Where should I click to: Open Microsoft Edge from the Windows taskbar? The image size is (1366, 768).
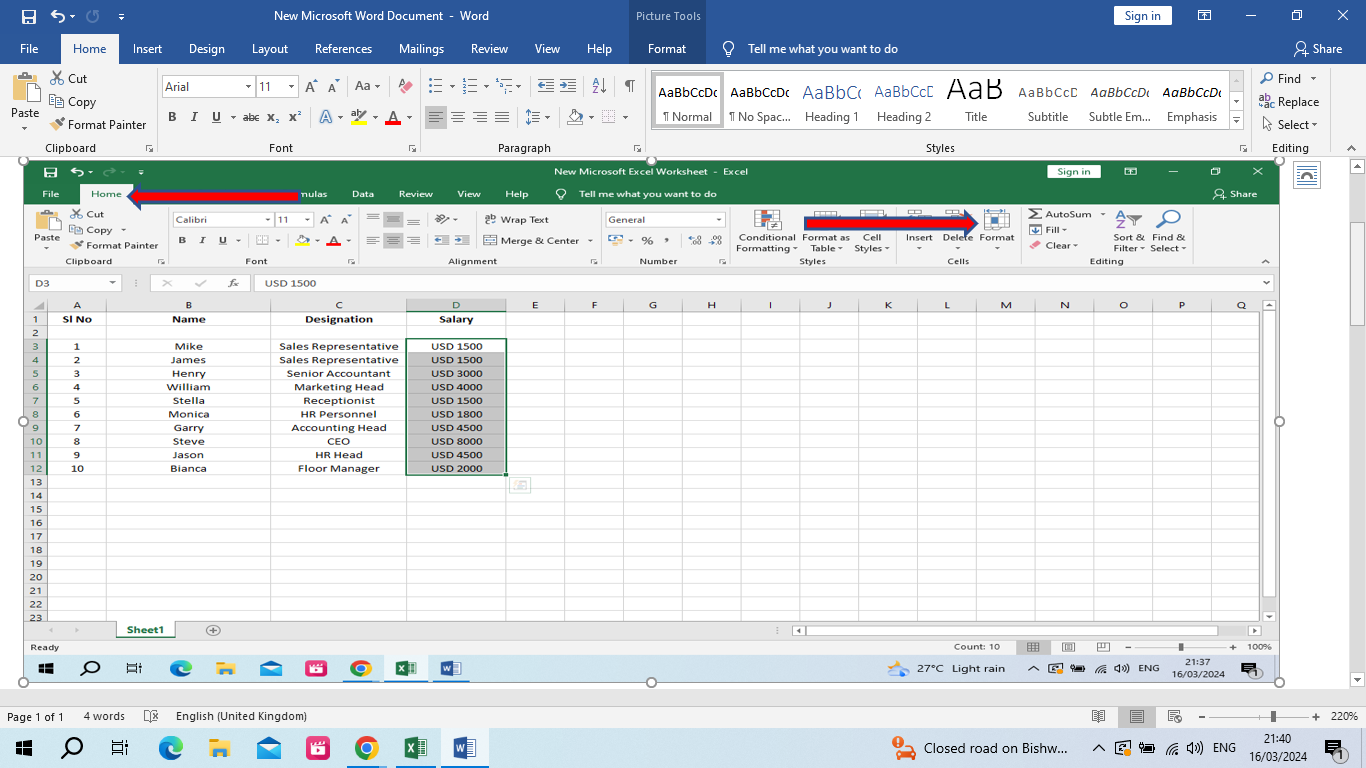(x=171, y=748)
